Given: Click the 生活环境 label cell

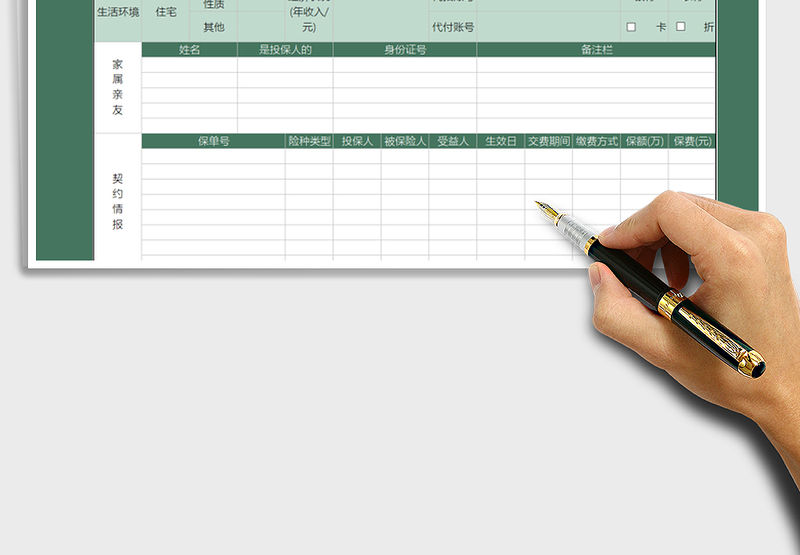Looking at the screenshot, I should (118, 13).
